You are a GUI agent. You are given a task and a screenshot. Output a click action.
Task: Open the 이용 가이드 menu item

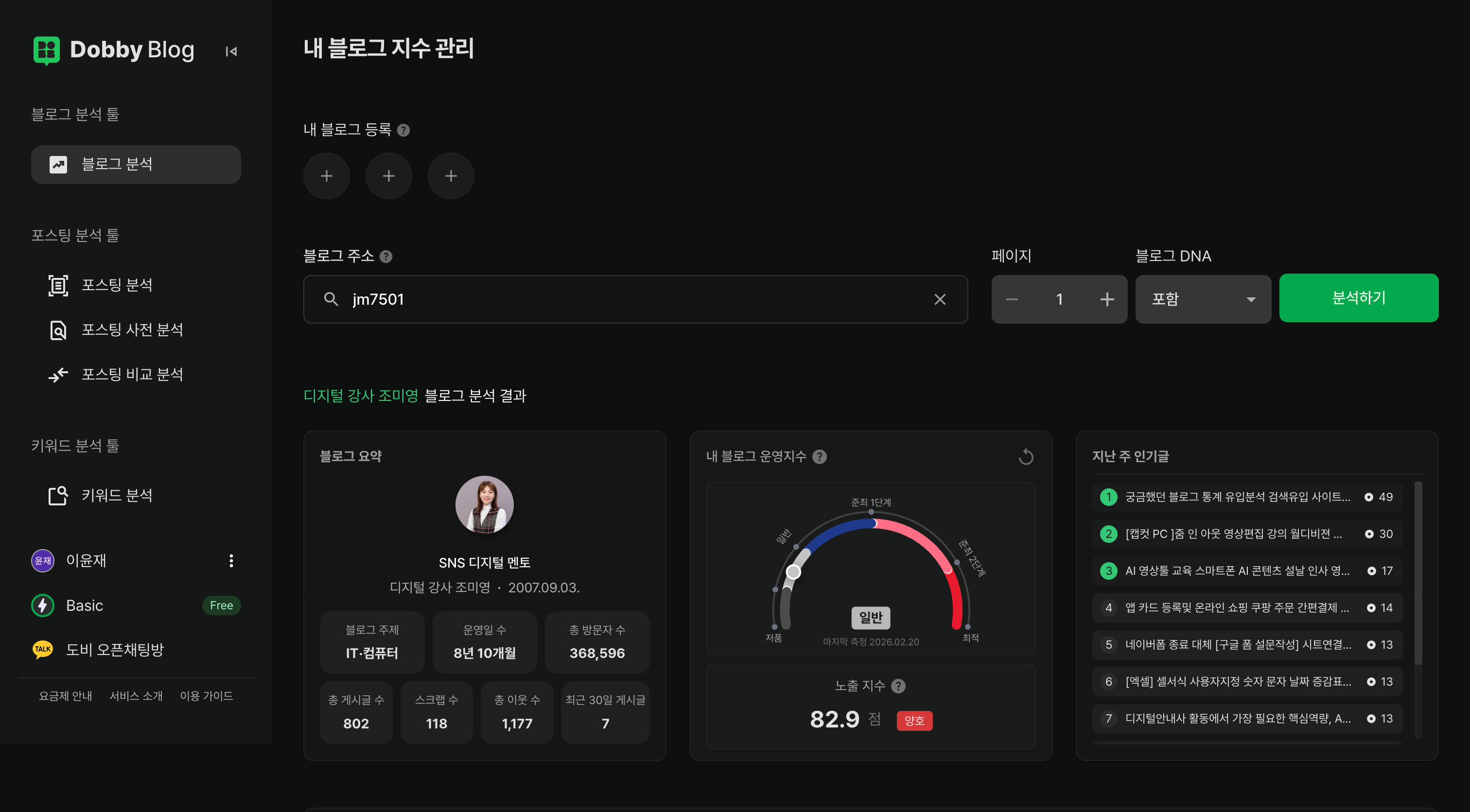tap(207, 695)
